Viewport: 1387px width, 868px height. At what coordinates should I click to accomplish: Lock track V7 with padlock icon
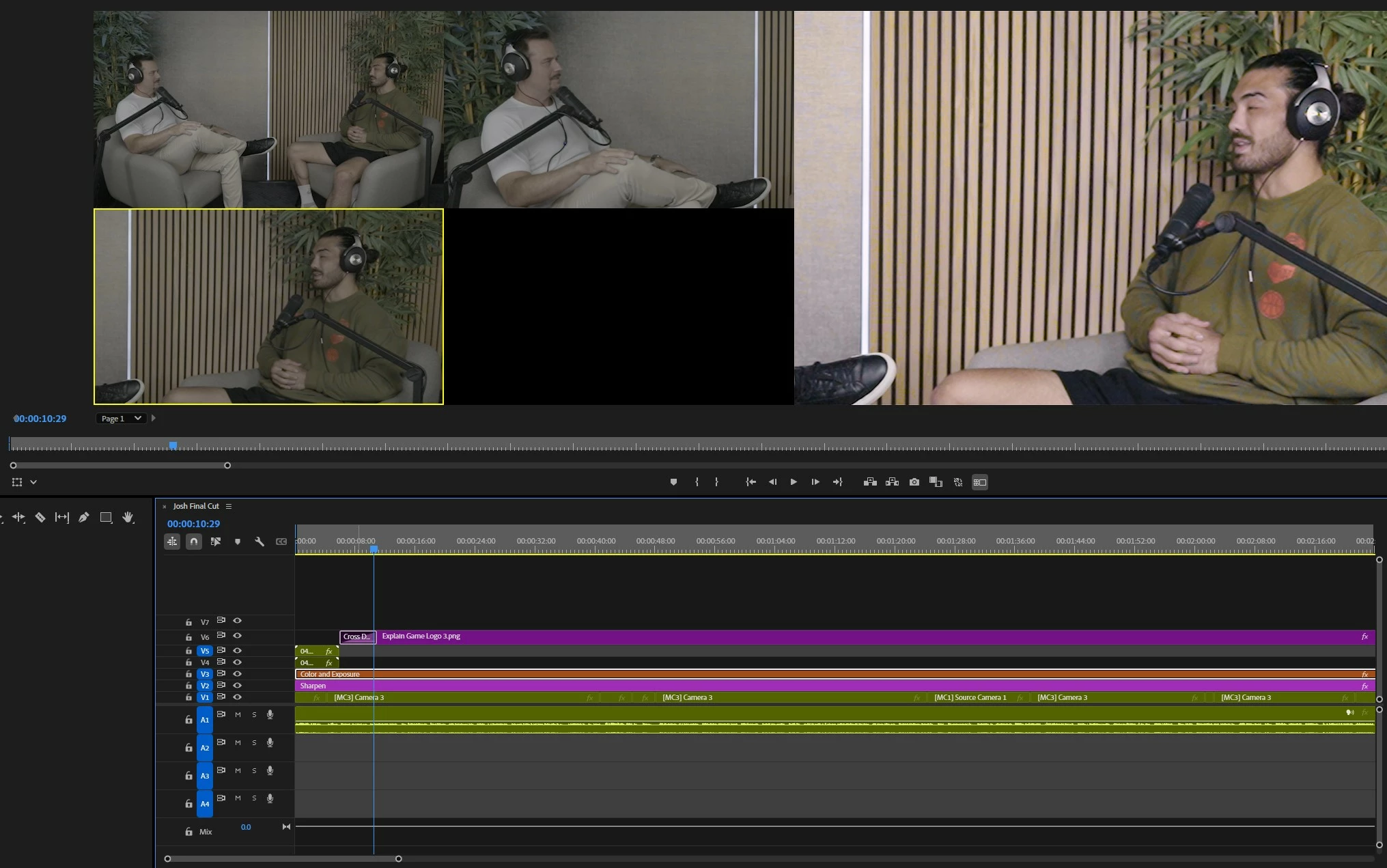point(188,622)
